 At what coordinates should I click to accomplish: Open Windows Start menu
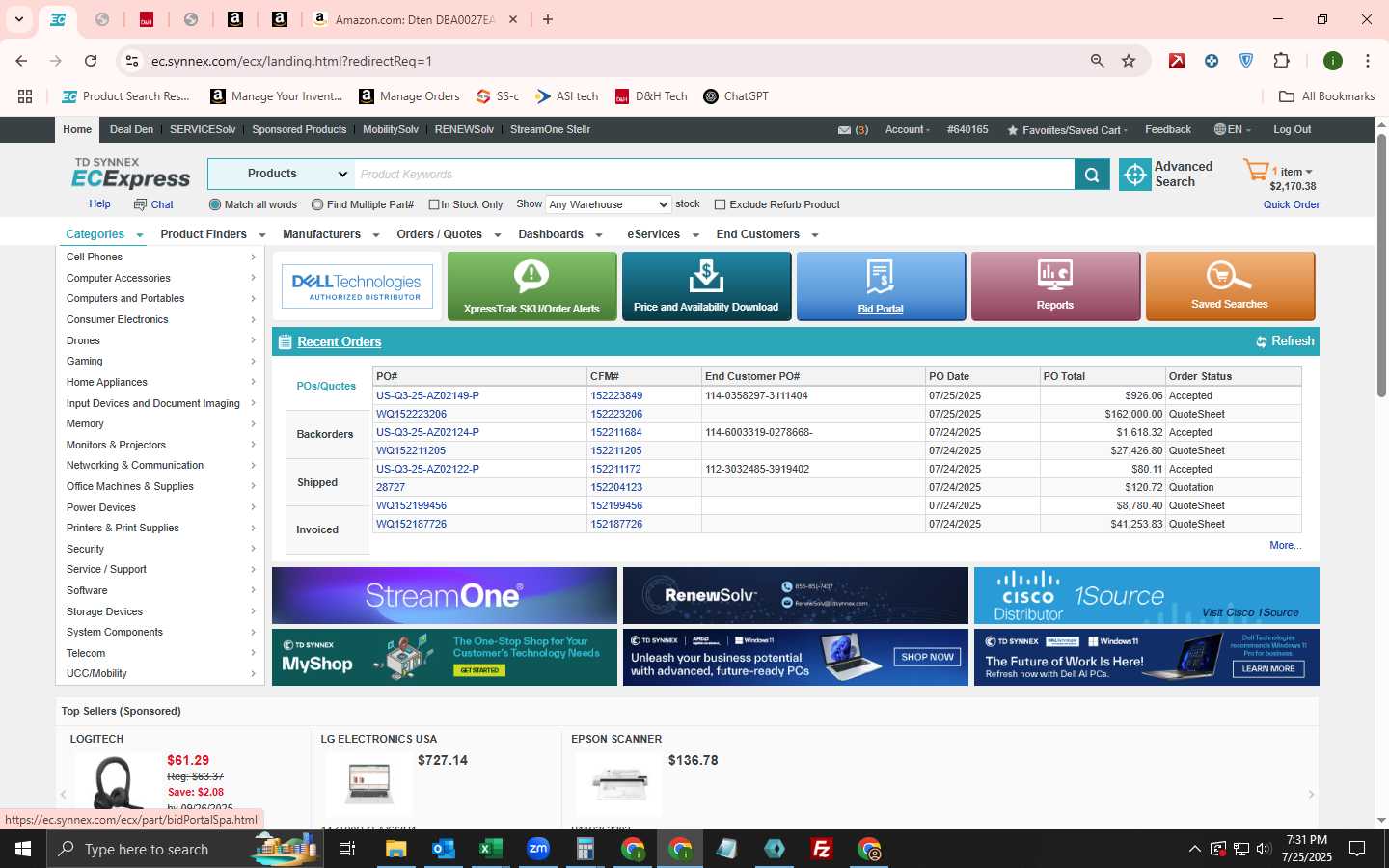pyautogui.click(x=23, y=849)
